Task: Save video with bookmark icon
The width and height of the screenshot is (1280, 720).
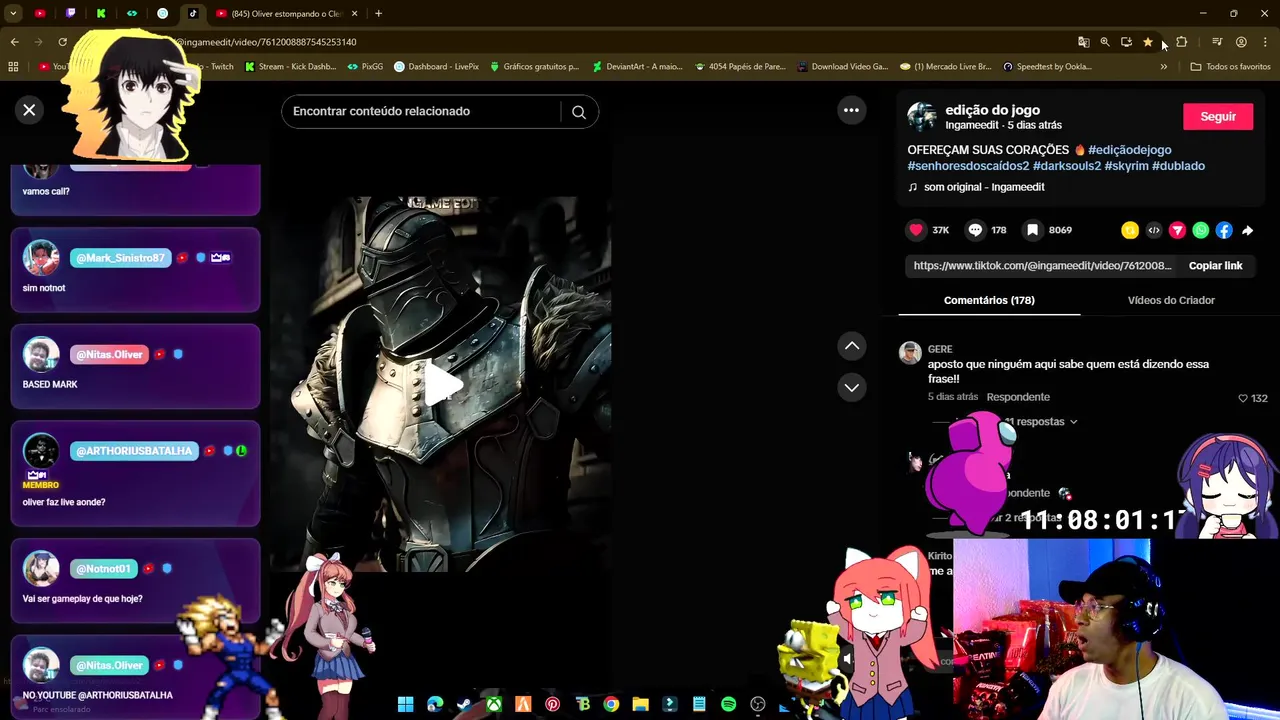Action: click(1033, 230)
